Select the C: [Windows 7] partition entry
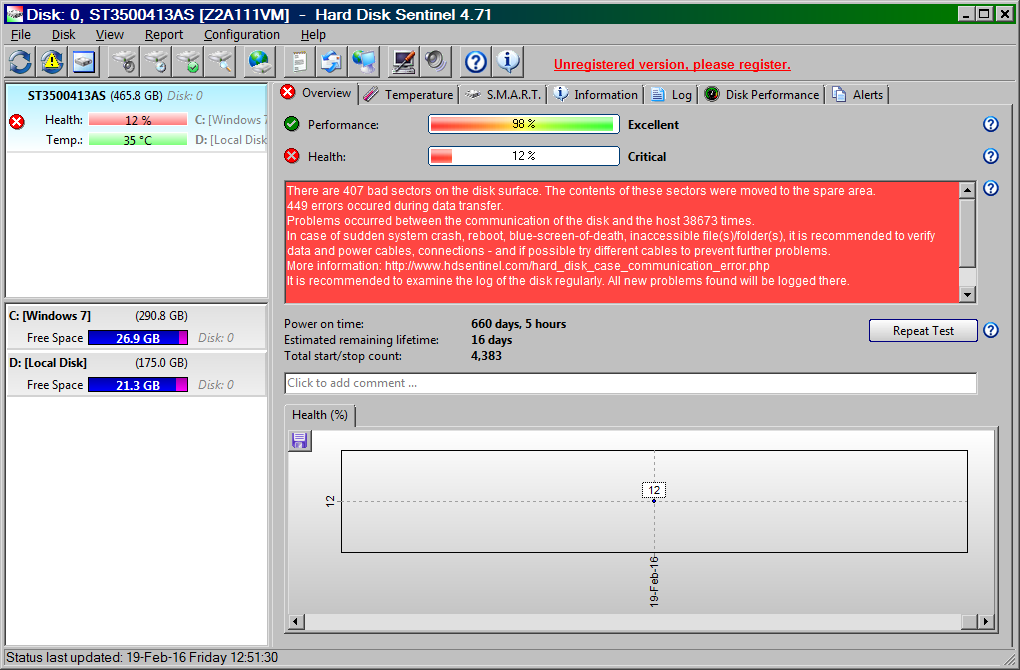The image size is (1020, 670). (x=137, y=327)
